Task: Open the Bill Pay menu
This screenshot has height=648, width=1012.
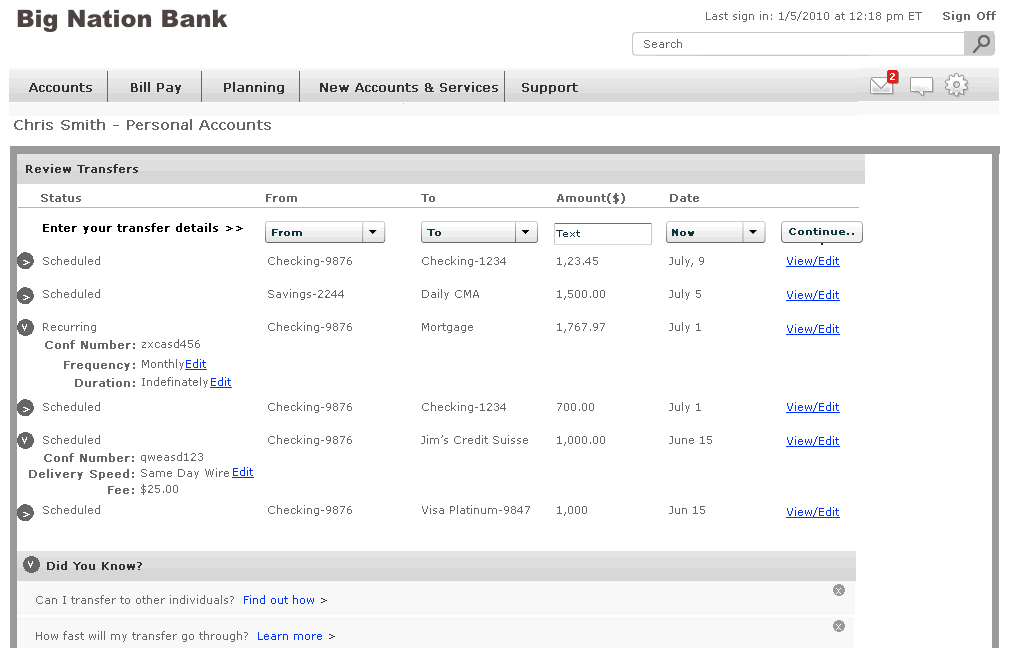Action: pos(156,87)
